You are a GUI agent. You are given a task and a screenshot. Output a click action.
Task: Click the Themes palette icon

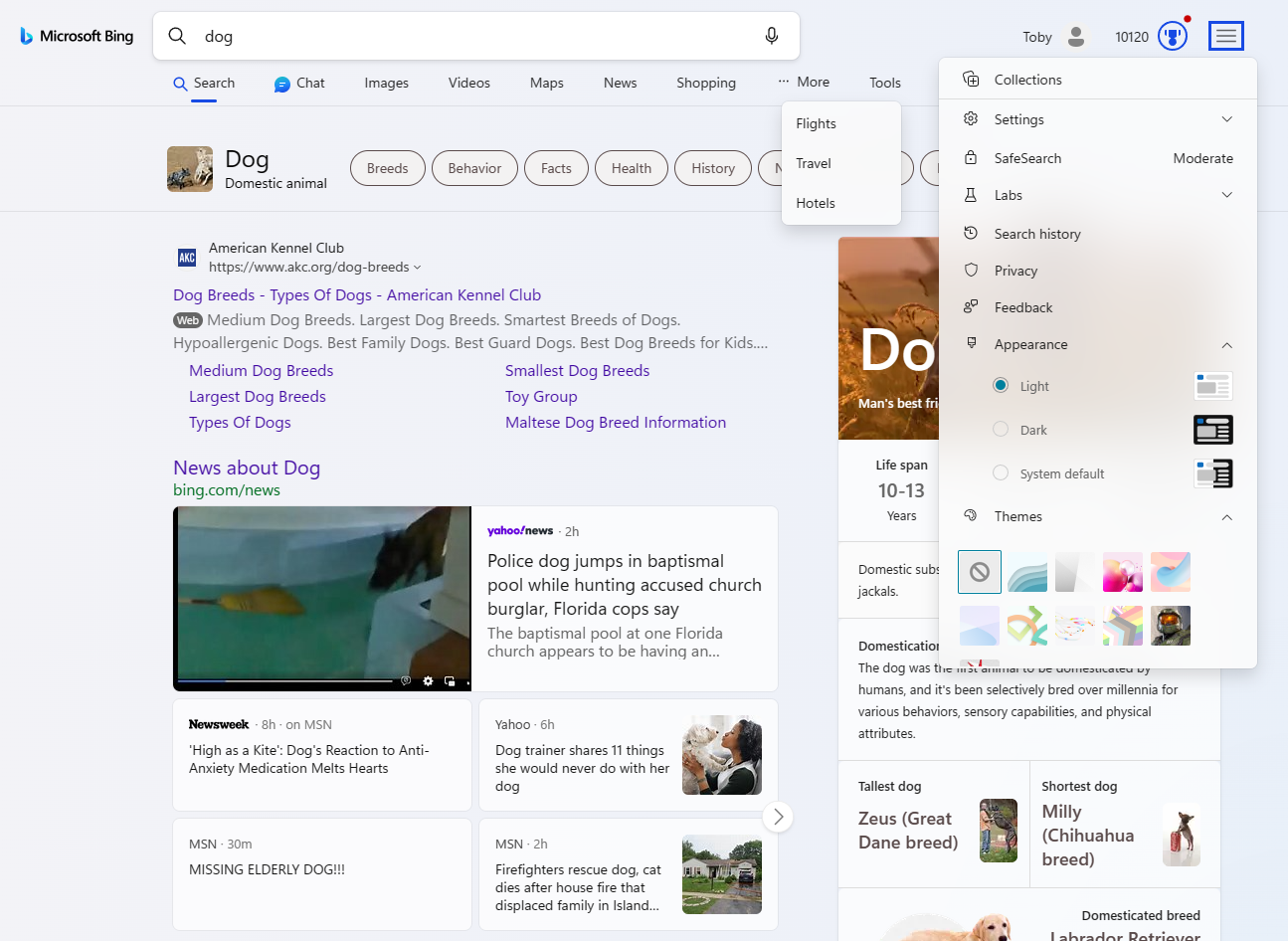click(x=971, y=515)
